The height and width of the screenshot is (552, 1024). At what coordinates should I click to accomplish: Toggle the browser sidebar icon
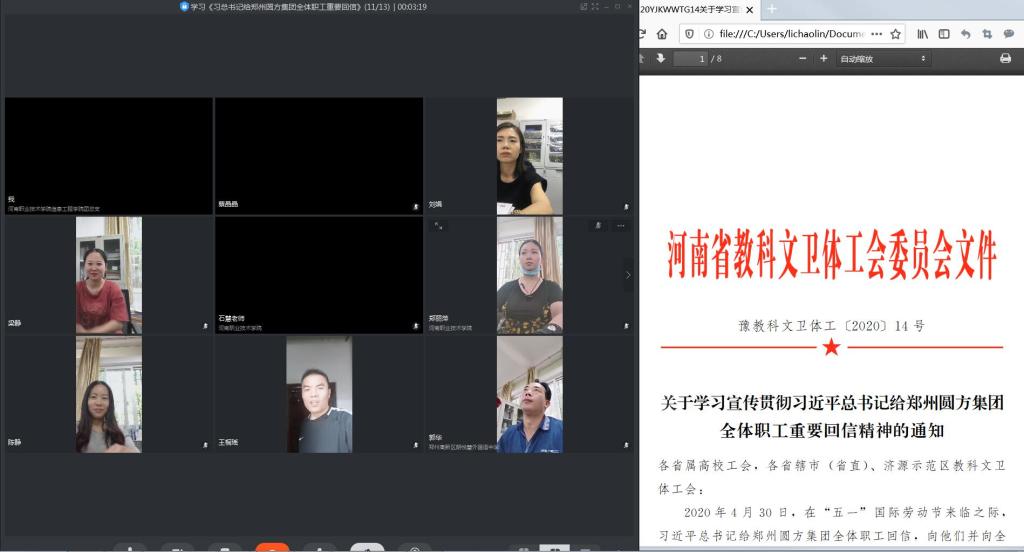(x=944, y=34)
